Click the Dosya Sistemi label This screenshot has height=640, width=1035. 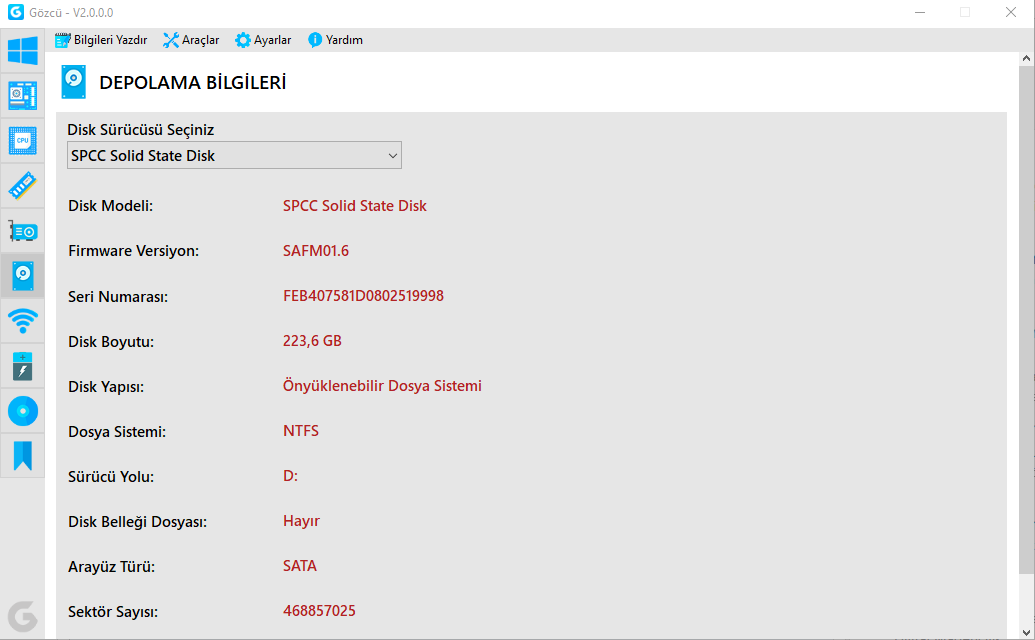tap(117, 432)
